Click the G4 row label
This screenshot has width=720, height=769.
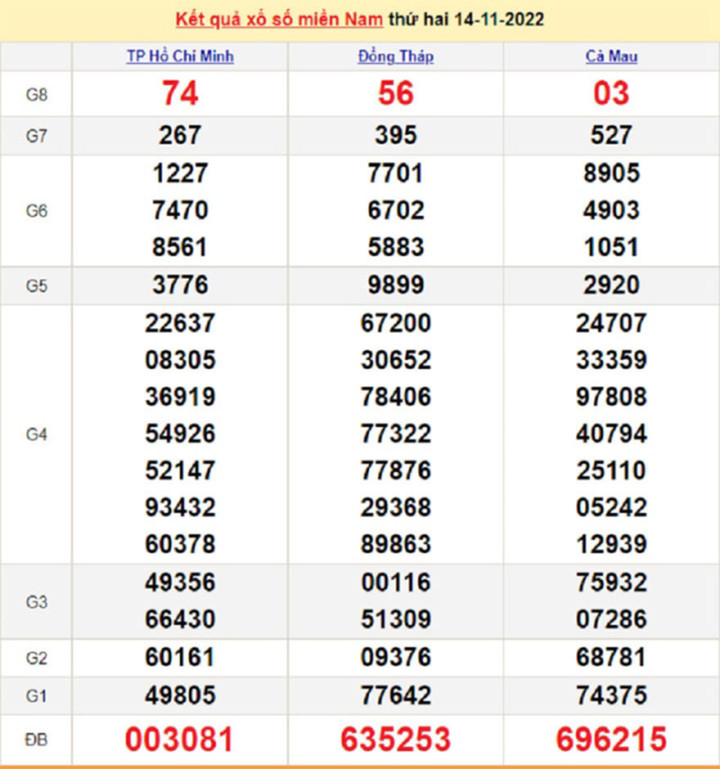[37, 435]
